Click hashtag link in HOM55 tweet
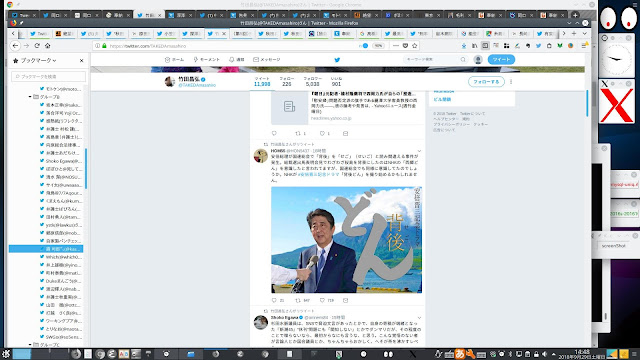Viewport: 640px width, 360px height. point(318,174)
